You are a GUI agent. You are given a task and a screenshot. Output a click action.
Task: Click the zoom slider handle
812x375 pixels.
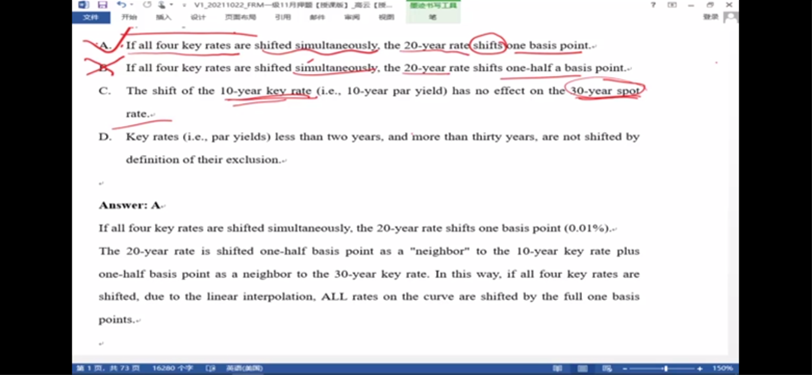pos(665,368)
